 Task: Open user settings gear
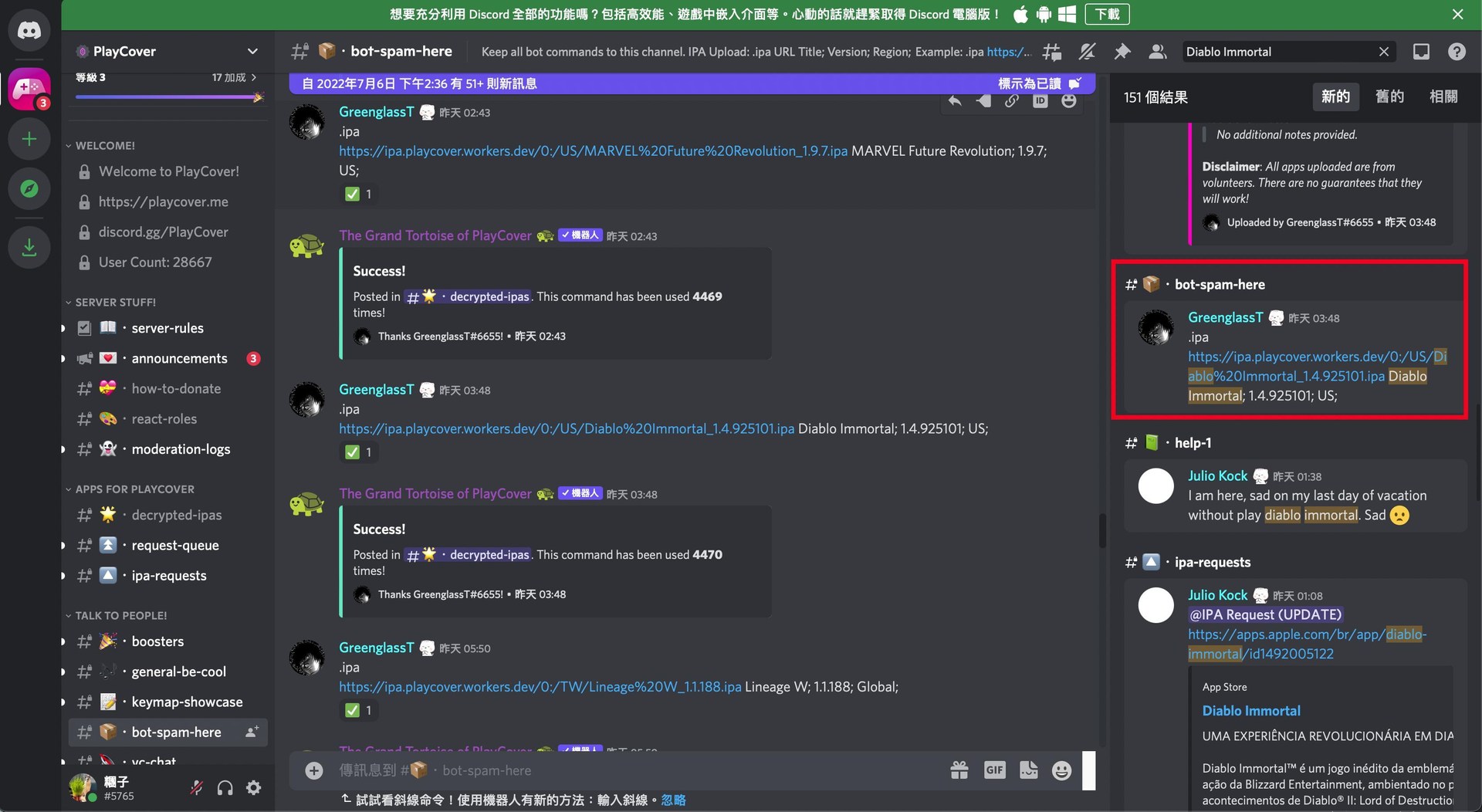(253, 788)
